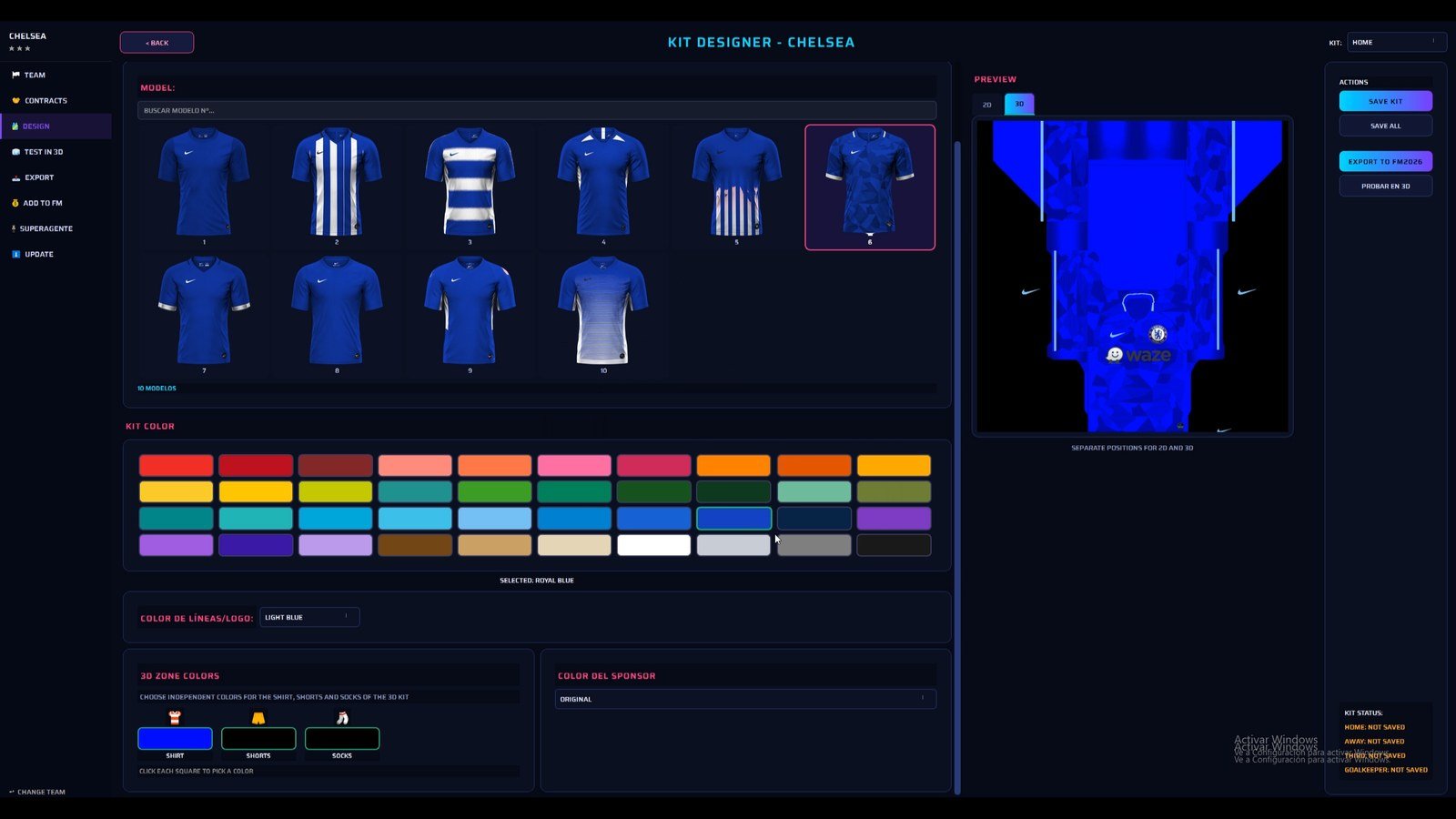Click the Save Kit button
This screenshot has height=819, width=1456.
[x=1385, y=101]
